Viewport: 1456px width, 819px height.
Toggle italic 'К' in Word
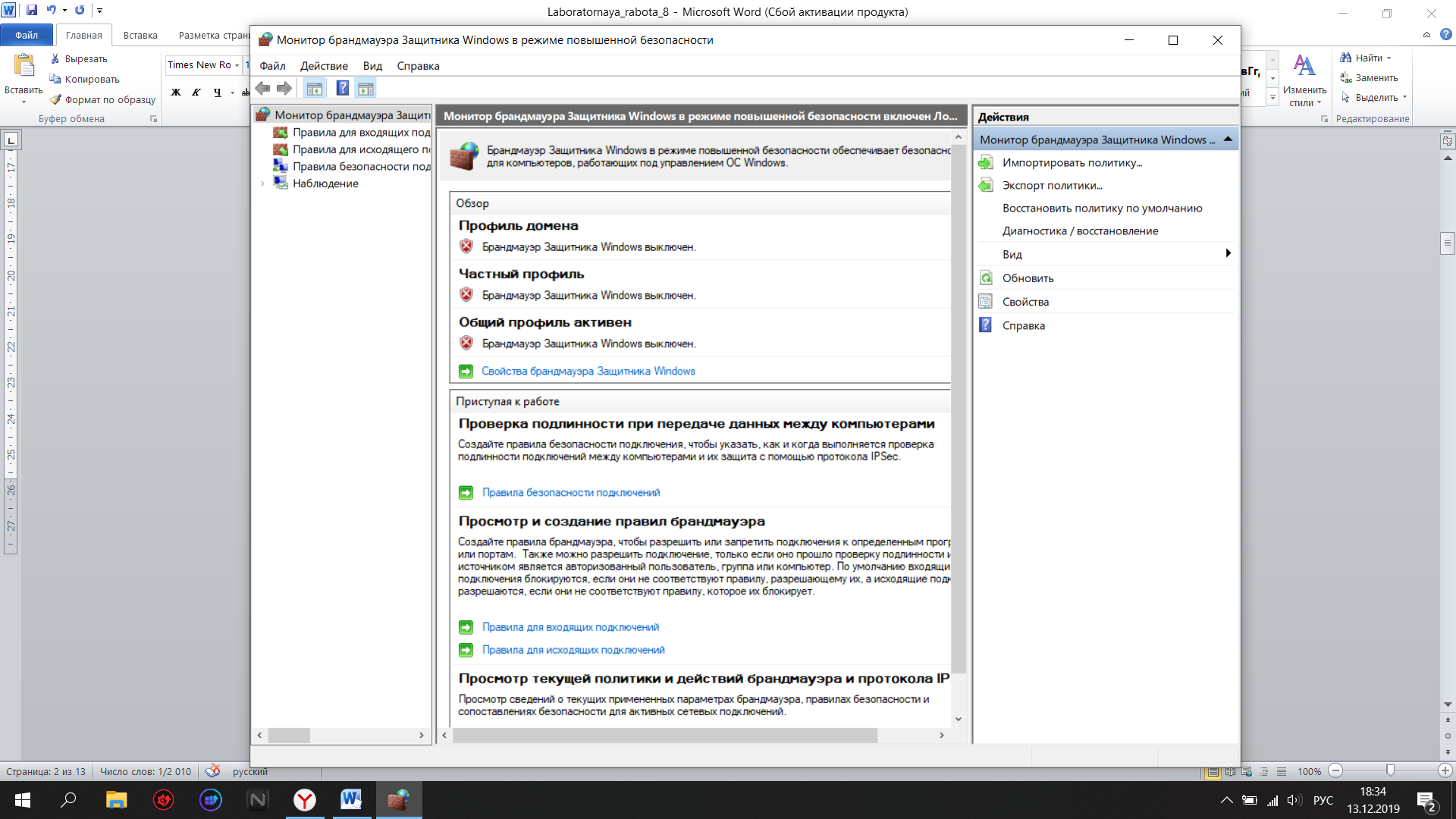196,93
